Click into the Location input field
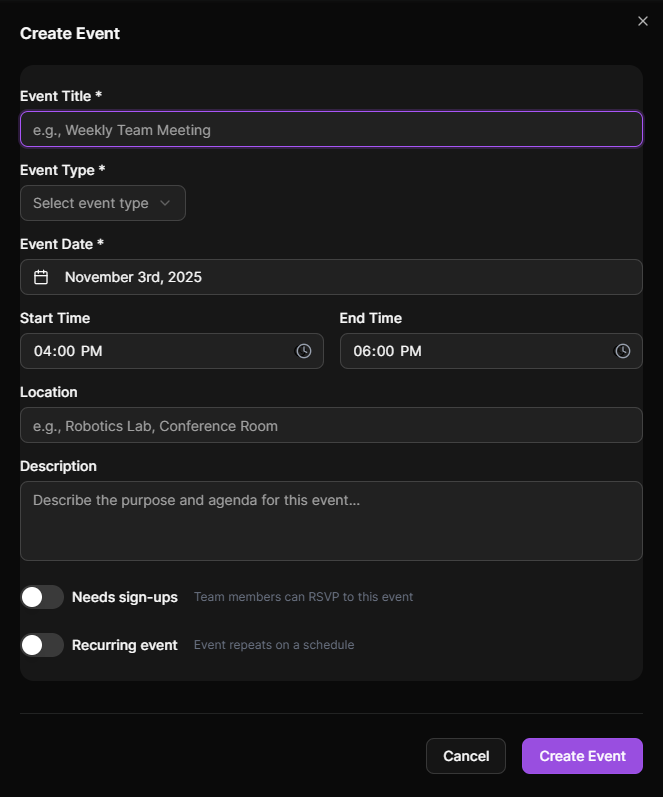663x797 pixels. pos(330,425)
